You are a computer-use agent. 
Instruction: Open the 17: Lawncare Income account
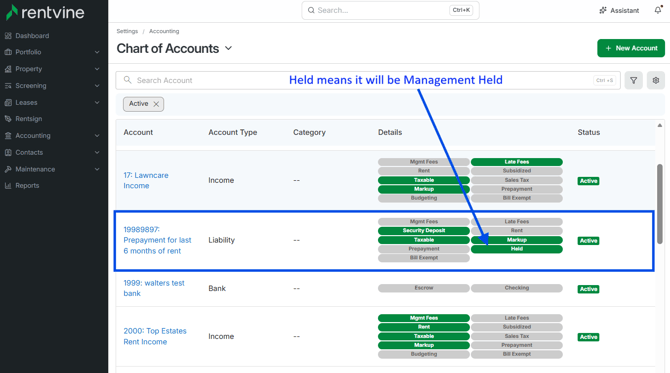coord(146,180)
